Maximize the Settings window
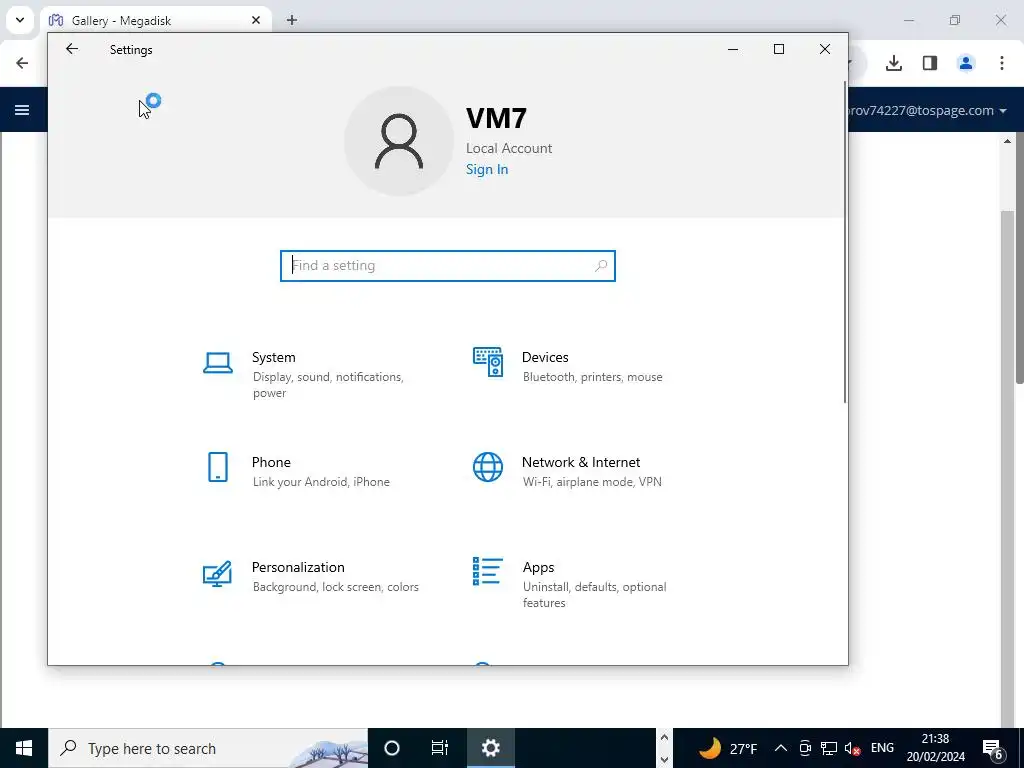The width and height of the screenshot is (1024, 768). [x=778, y=49]
